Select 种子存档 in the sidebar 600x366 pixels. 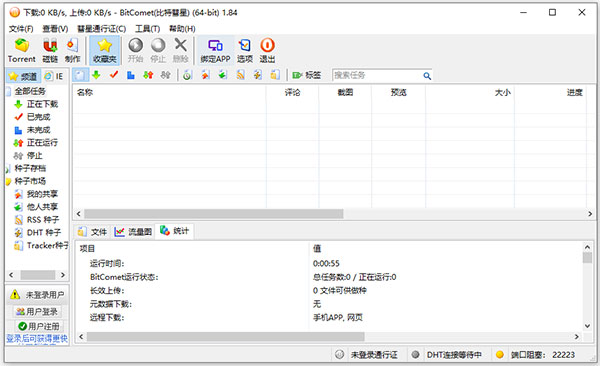click(x=30, y=168)
